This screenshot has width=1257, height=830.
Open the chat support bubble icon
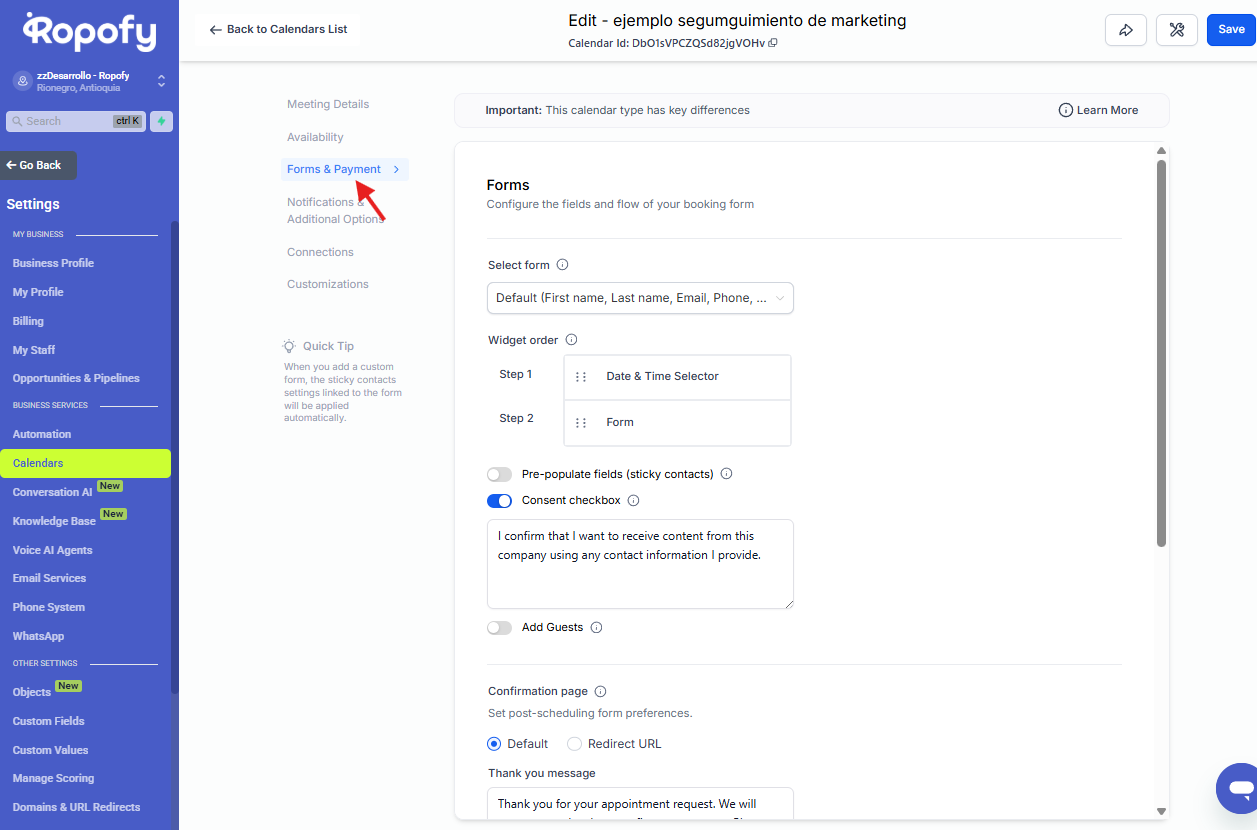[1238, 788]
